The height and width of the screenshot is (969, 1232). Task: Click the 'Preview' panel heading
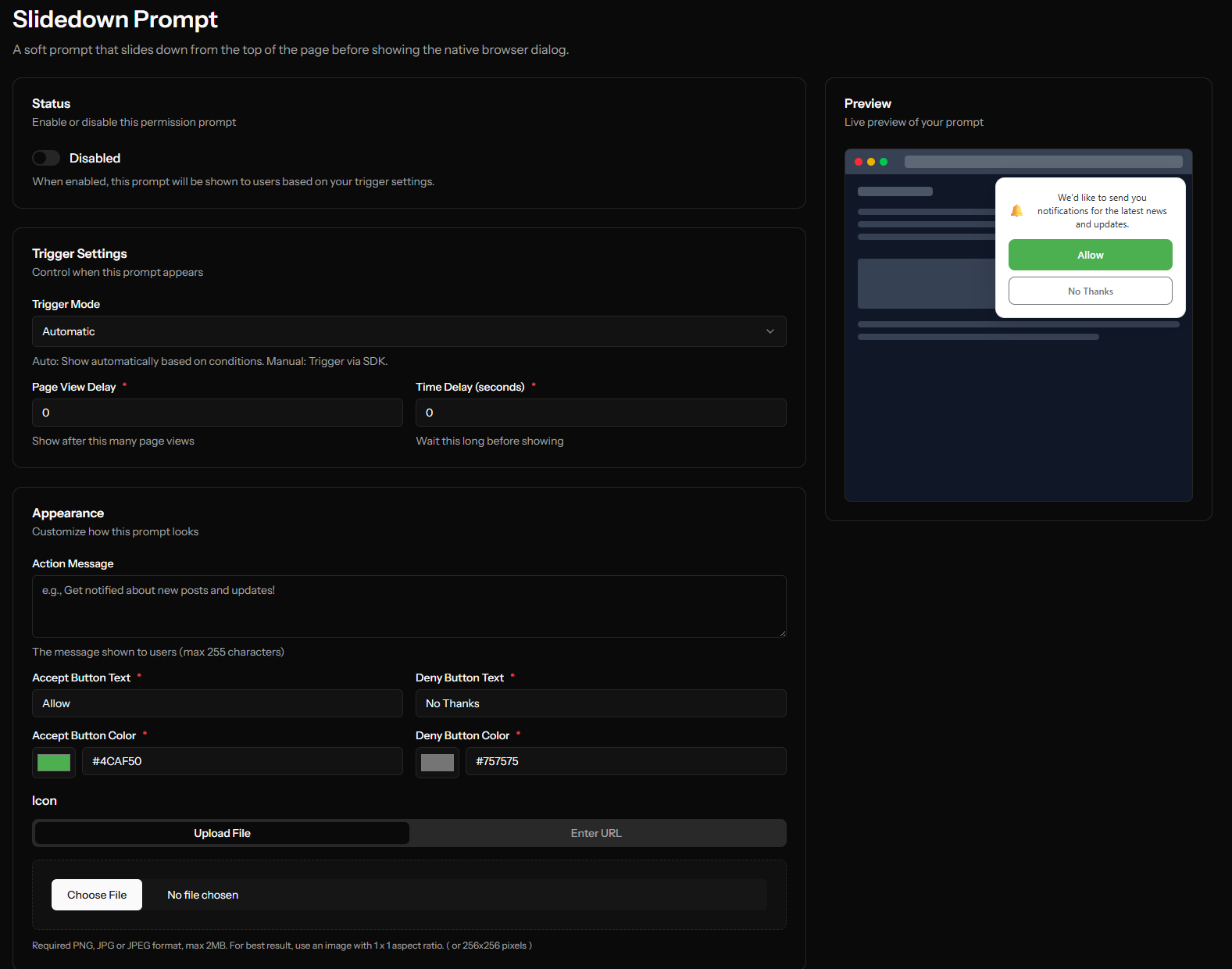pos(867,103)
